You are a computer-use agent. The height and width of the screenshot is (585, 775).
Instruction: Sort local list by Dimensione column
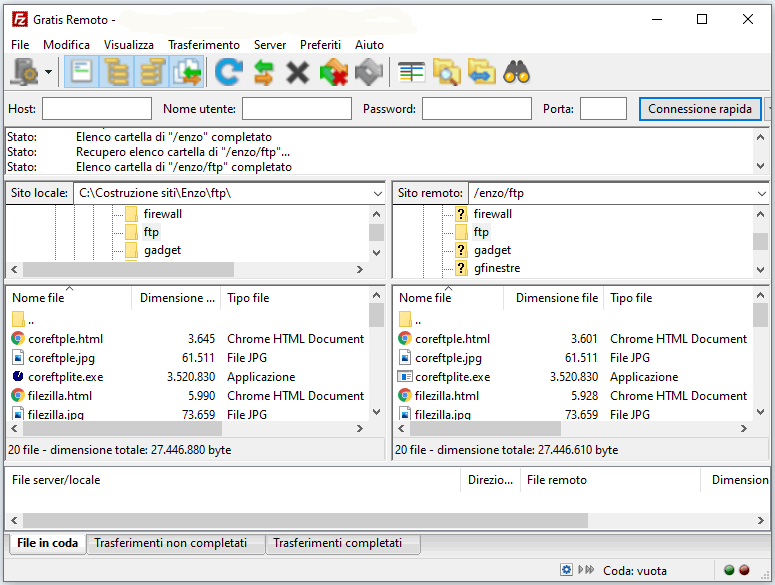click(176, 298)
